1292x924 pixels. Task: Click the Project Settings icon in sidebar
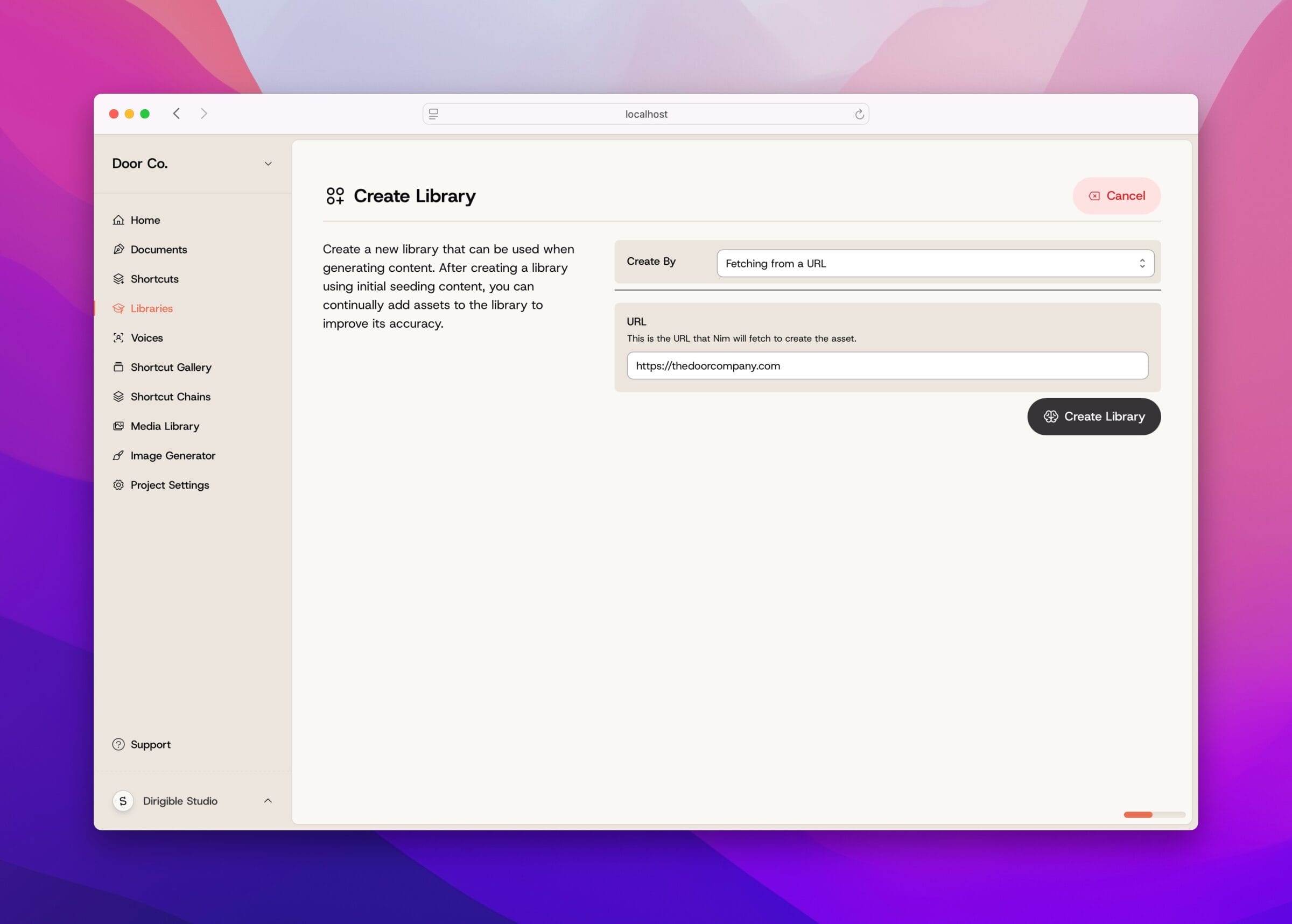pyautogui.click(x=119, y=484)
